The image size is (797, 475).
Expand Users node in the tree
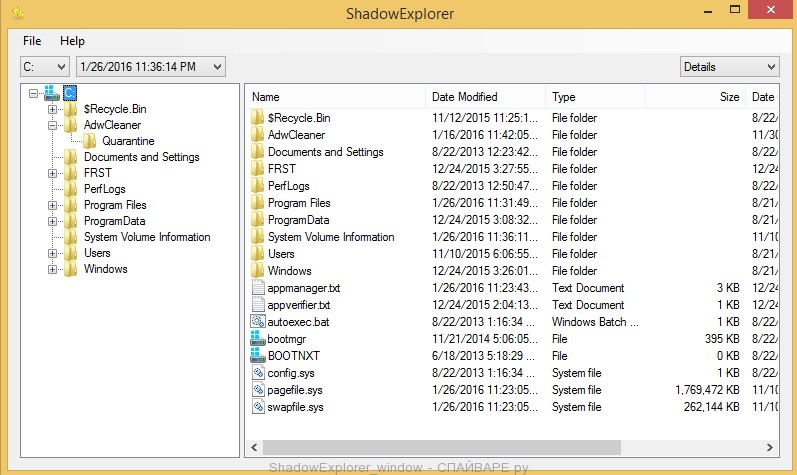[x=52, y=253]
